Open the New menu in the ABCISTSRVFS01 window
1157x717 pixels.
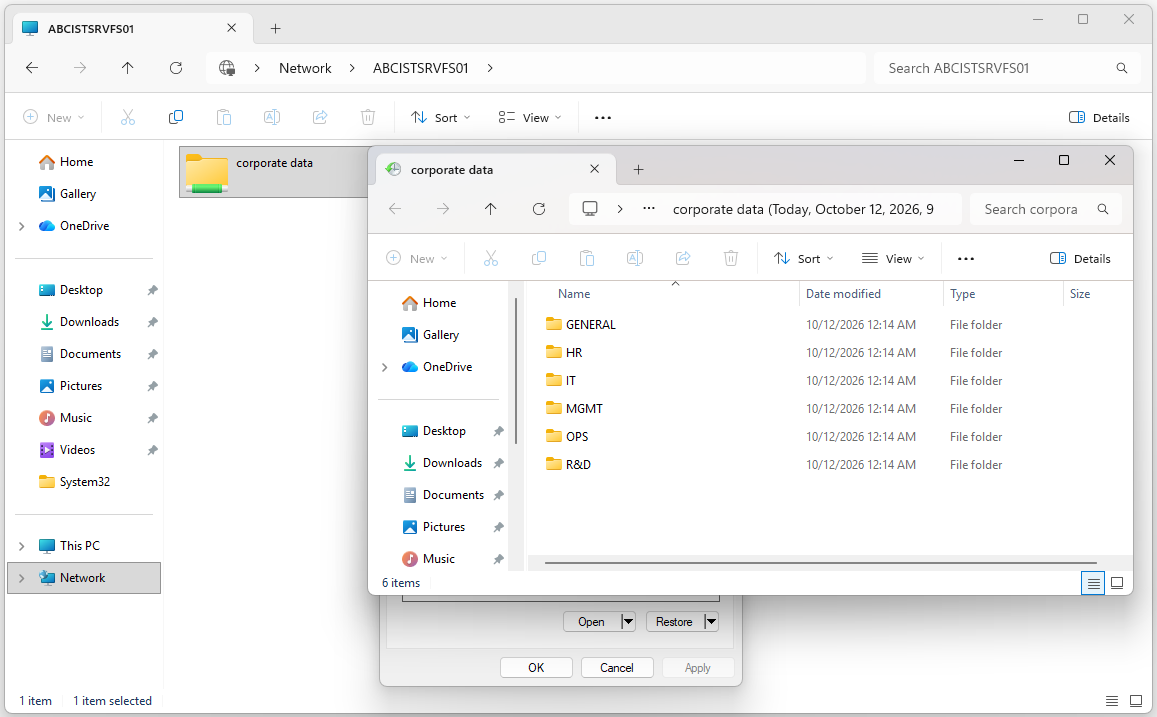[x=54, y=117]
